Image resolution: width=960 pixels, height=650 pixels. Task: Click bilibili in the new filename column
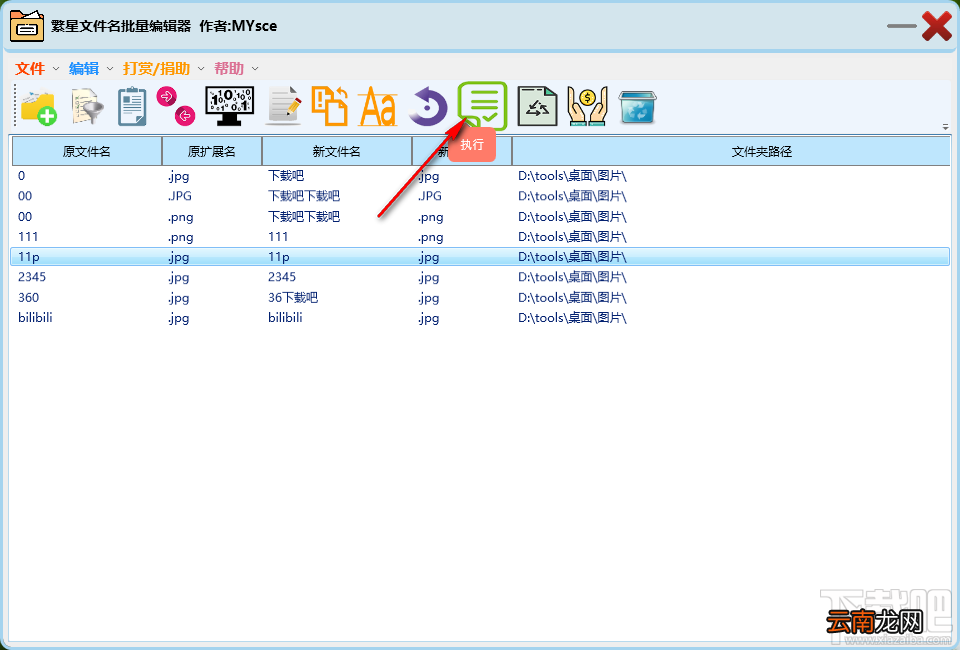(285, 318)
